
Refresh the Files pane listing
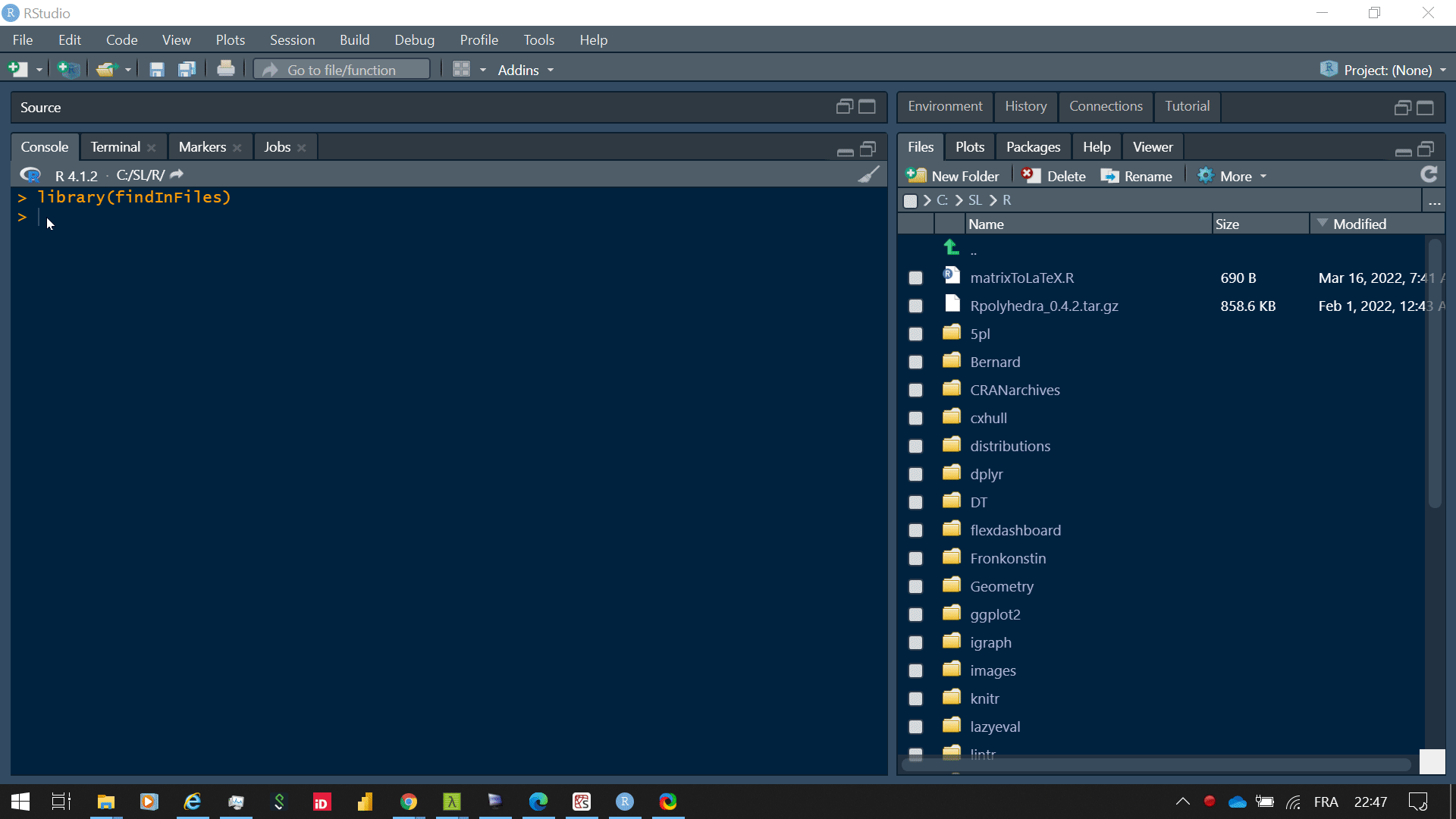1429,175
